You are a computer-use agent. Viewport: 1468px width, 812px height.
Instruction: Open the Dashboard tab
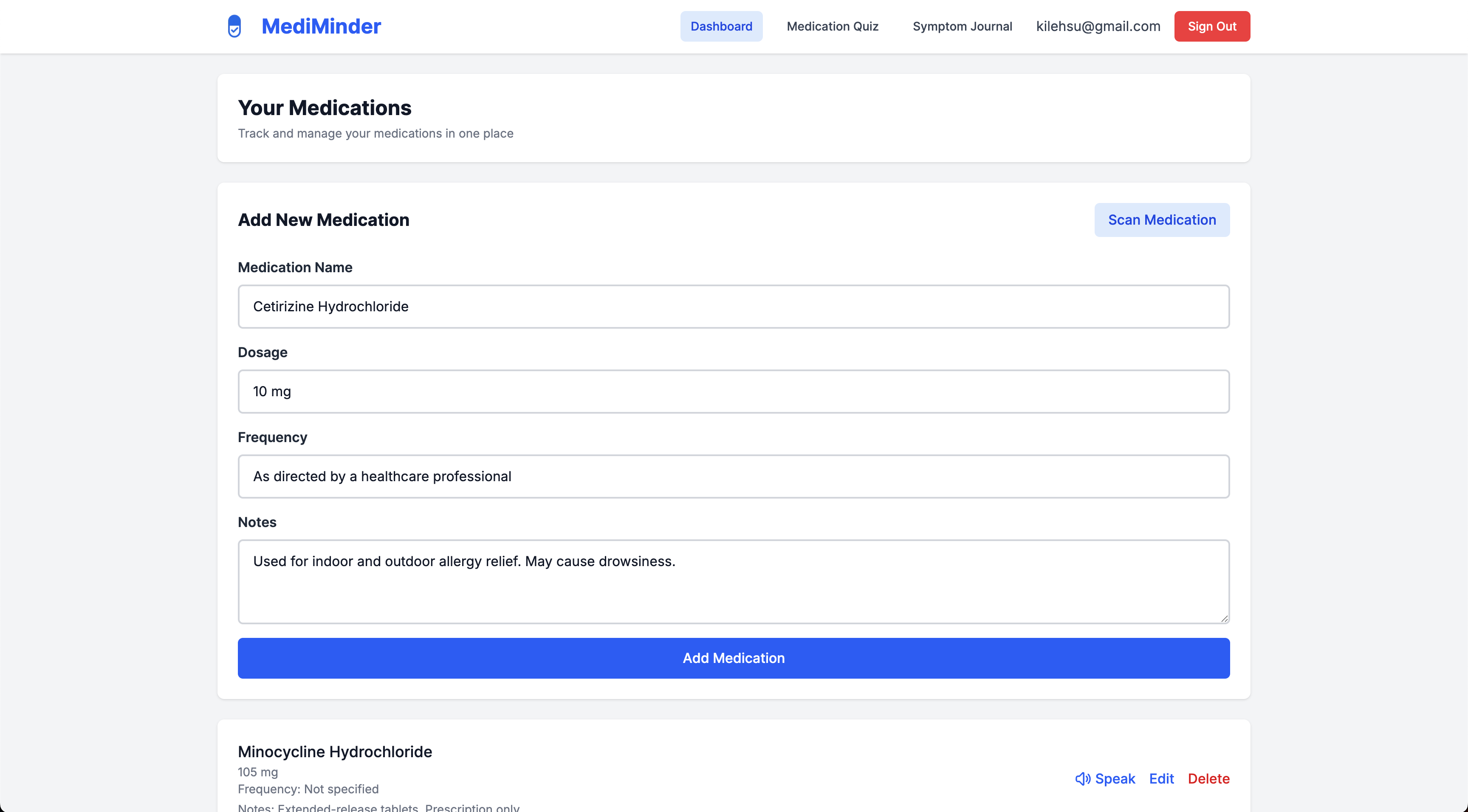(721, 26)
